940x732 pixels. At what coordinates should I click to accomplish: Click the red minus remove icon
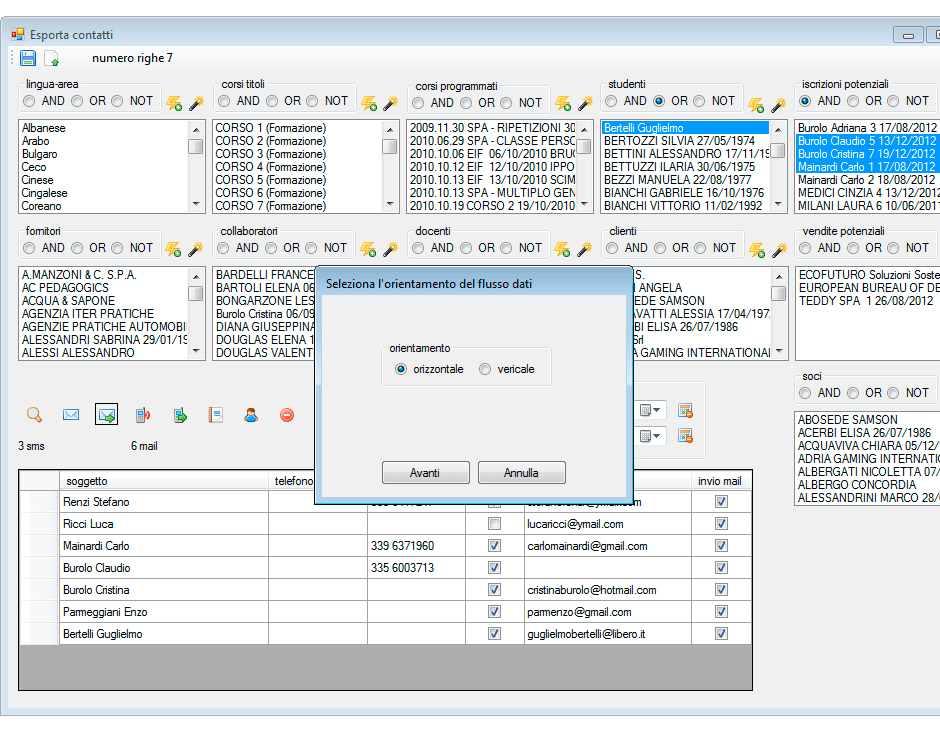[x=287, y=415]
